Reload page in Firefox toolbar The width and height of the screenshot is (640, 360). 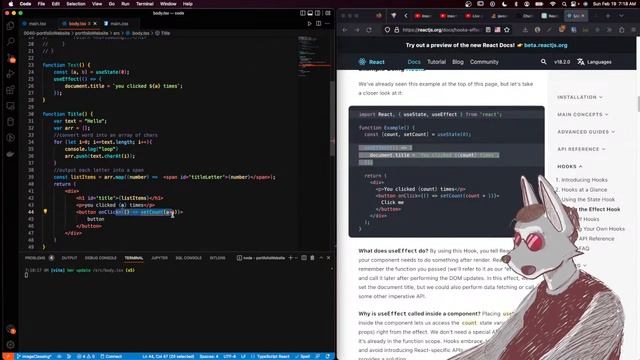(x=369, y=30)
